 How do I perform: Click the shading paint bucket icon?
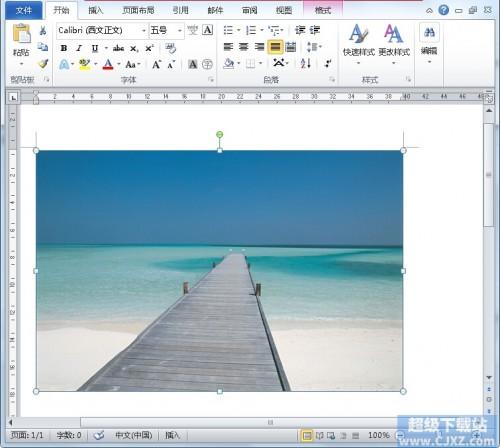point(229,63)
